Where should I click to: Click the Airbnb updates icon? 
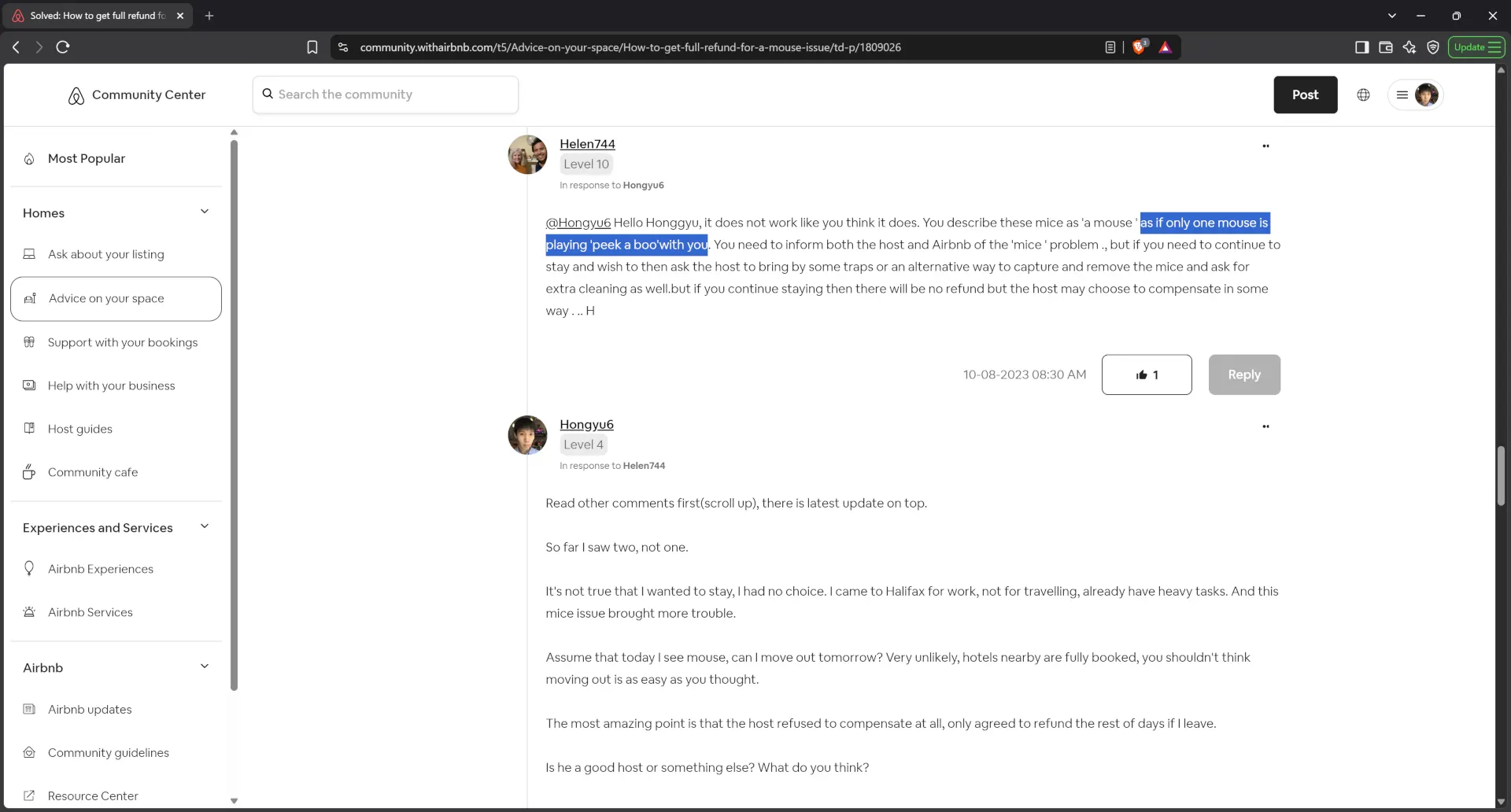click(x=29, y=709)
